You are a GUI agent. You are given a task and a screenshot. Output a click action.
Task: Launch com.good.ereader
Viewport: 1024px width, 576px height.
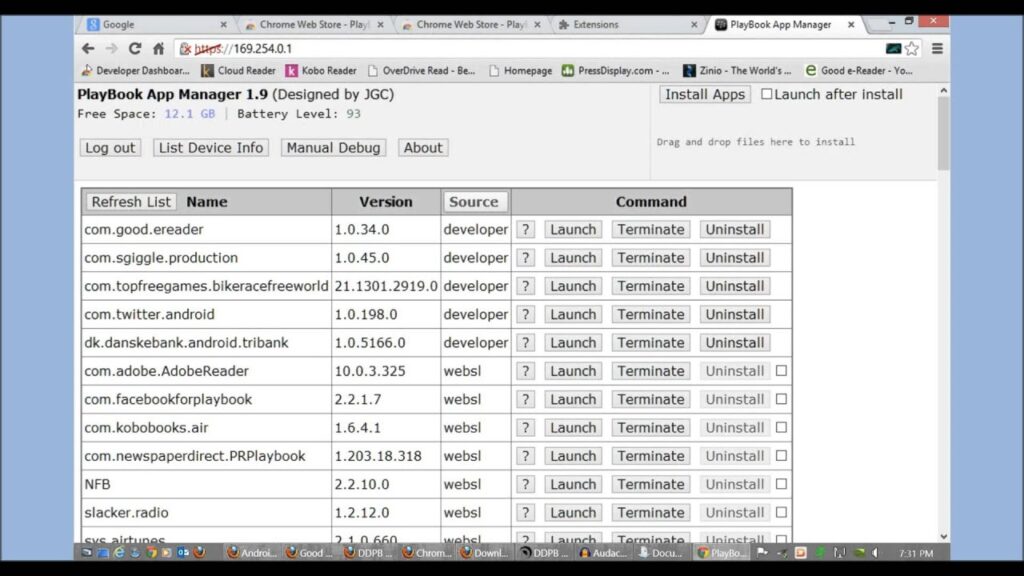[x=573, y=229]
